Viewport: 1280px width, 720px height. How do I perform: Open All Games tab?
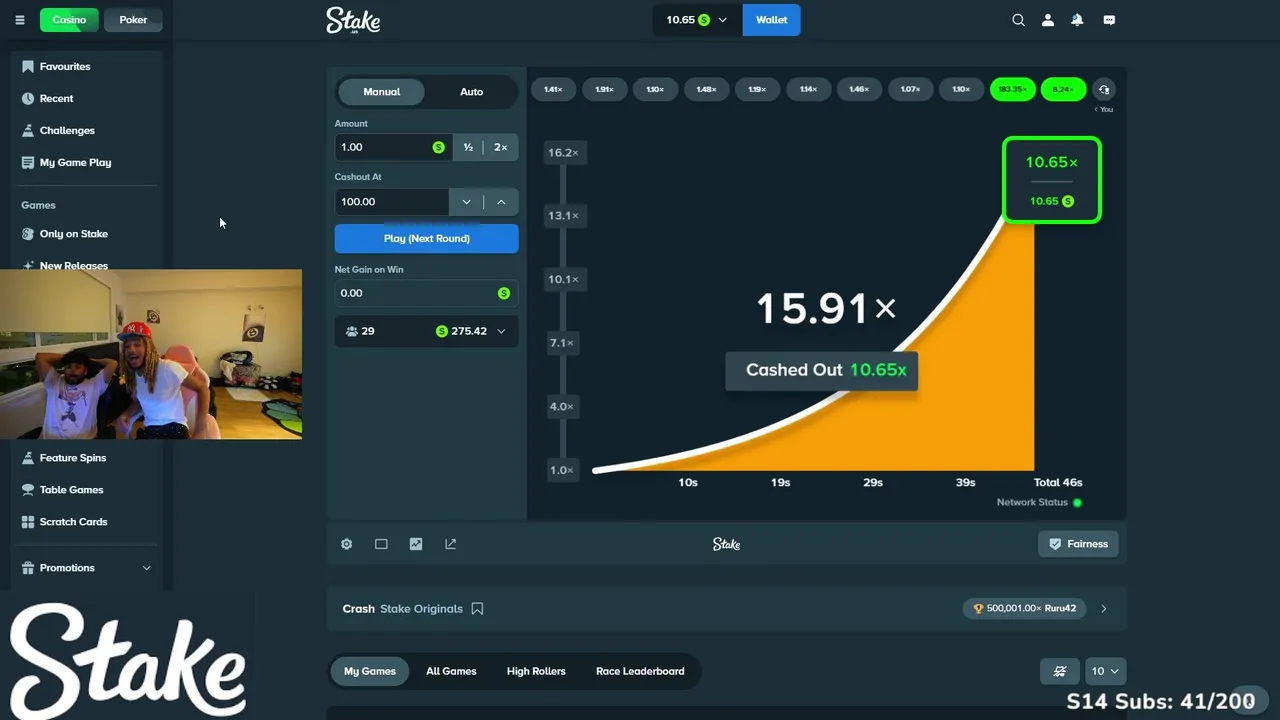[x=451, y=671]
